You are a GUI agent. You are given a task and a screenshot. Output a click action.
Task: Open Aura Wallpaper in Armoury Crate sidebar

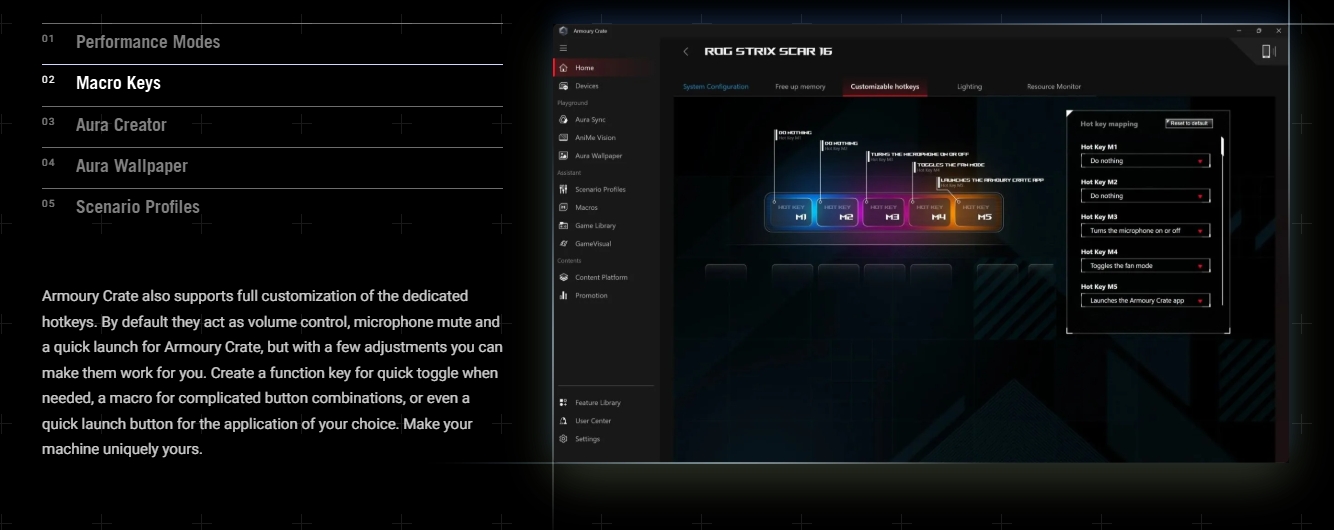tap(591, 156)
